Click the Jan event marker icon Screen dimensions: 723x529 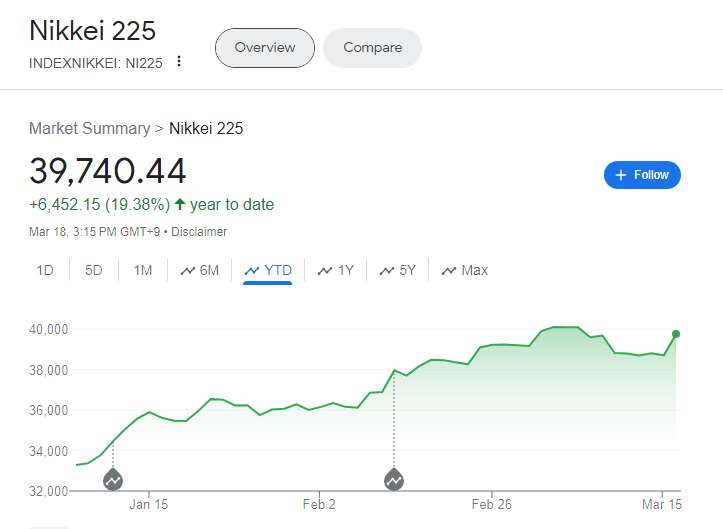[113, 480]
